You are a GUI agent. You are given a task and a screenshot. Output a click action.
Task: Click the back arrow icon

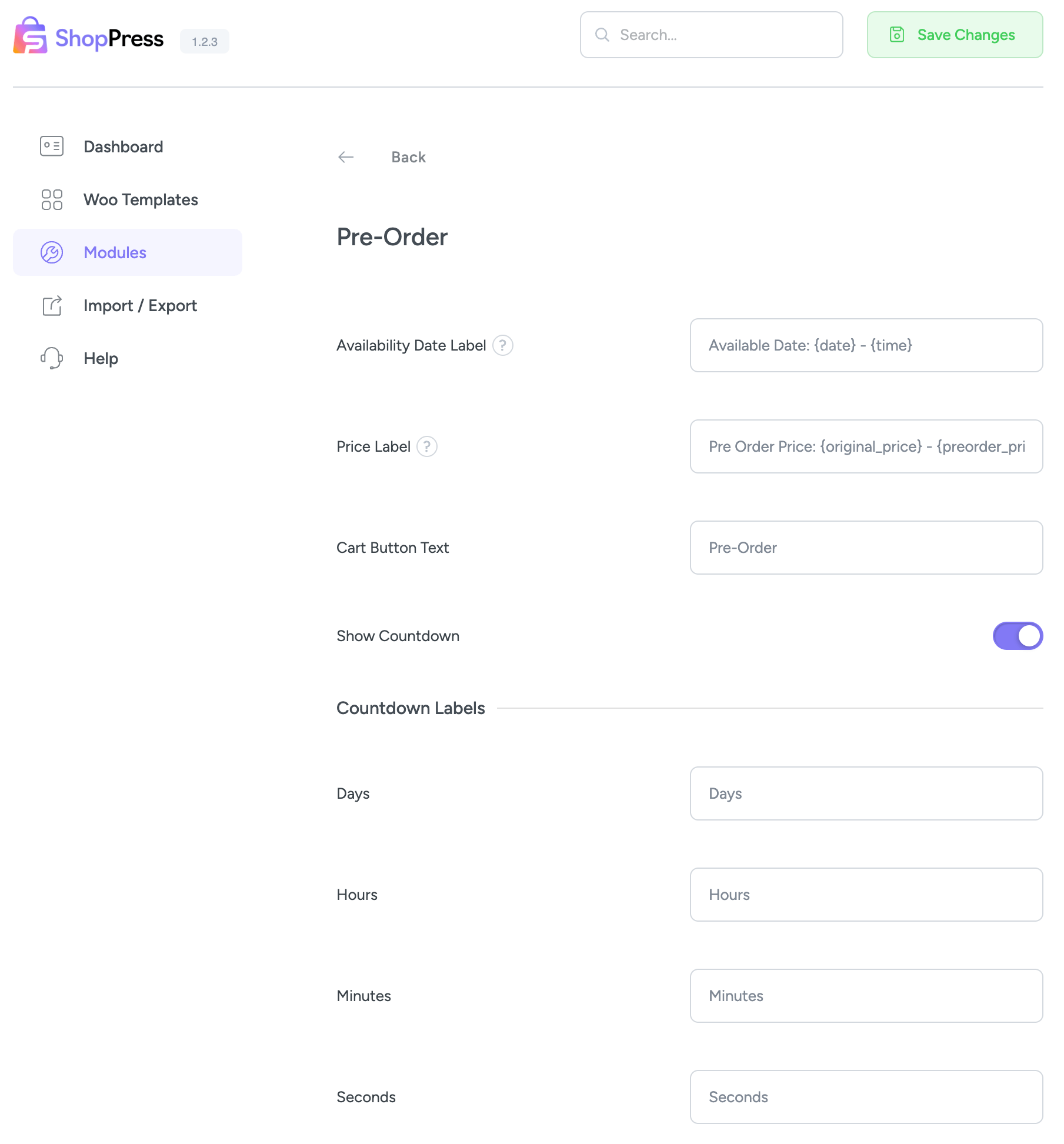click(x=346, y=156)
